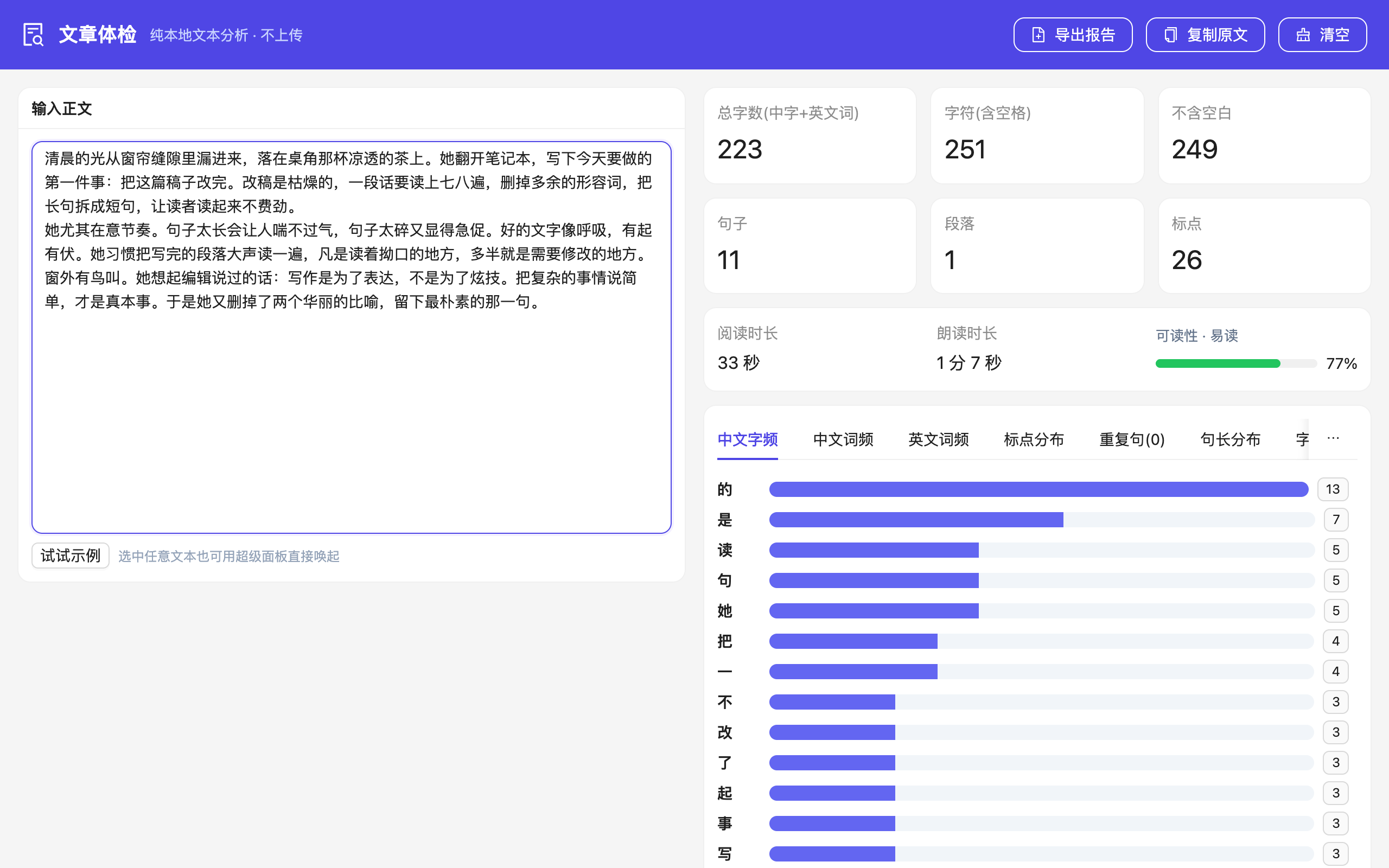Image resolution: width=1389 pixels, height=868 pixels.
Task: Click the subtitle 纯本地文本分析 · 不上传
Action: 226,35
